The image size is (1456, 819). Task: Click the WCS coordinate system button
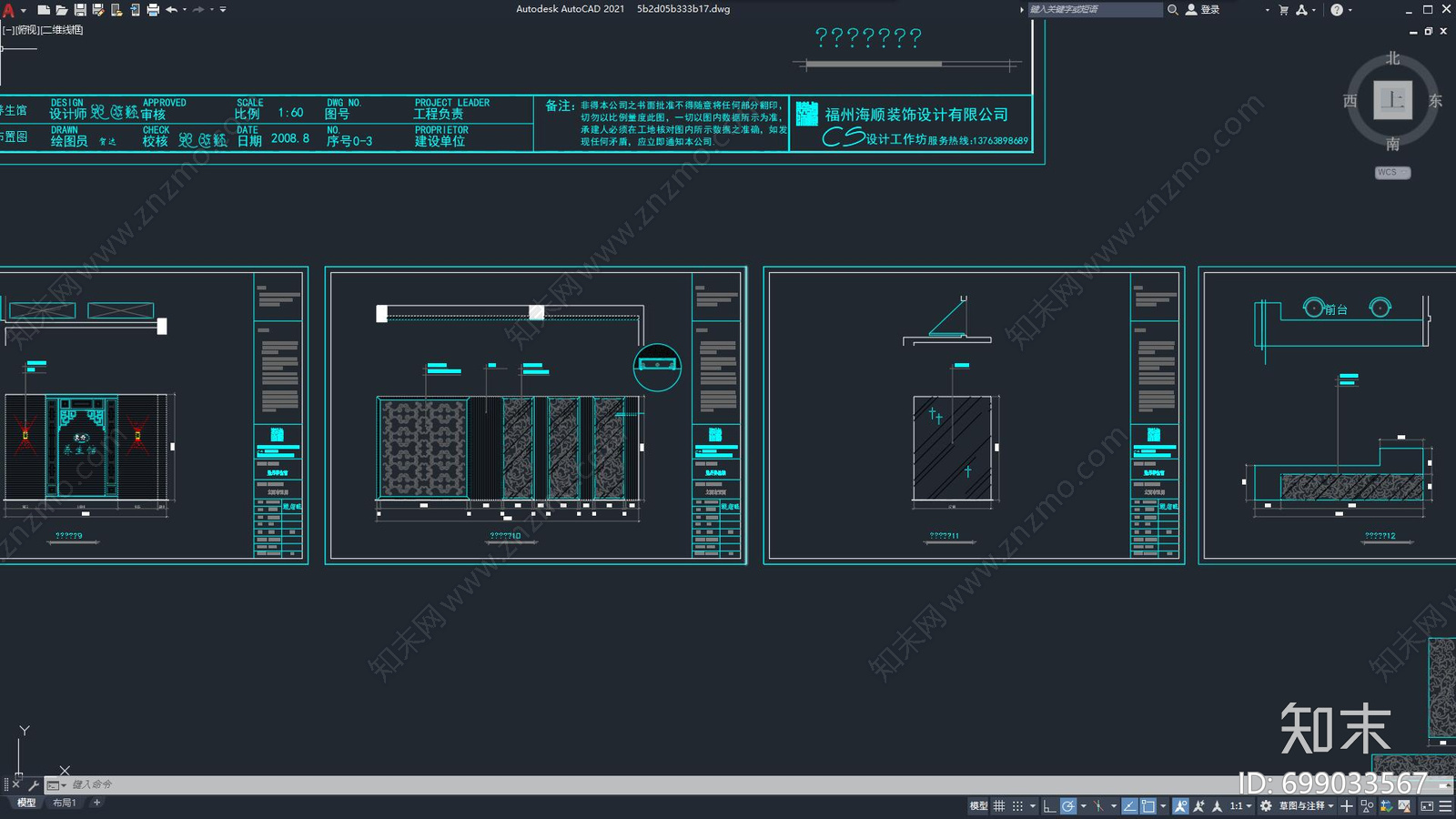(x=1392, y=173)
